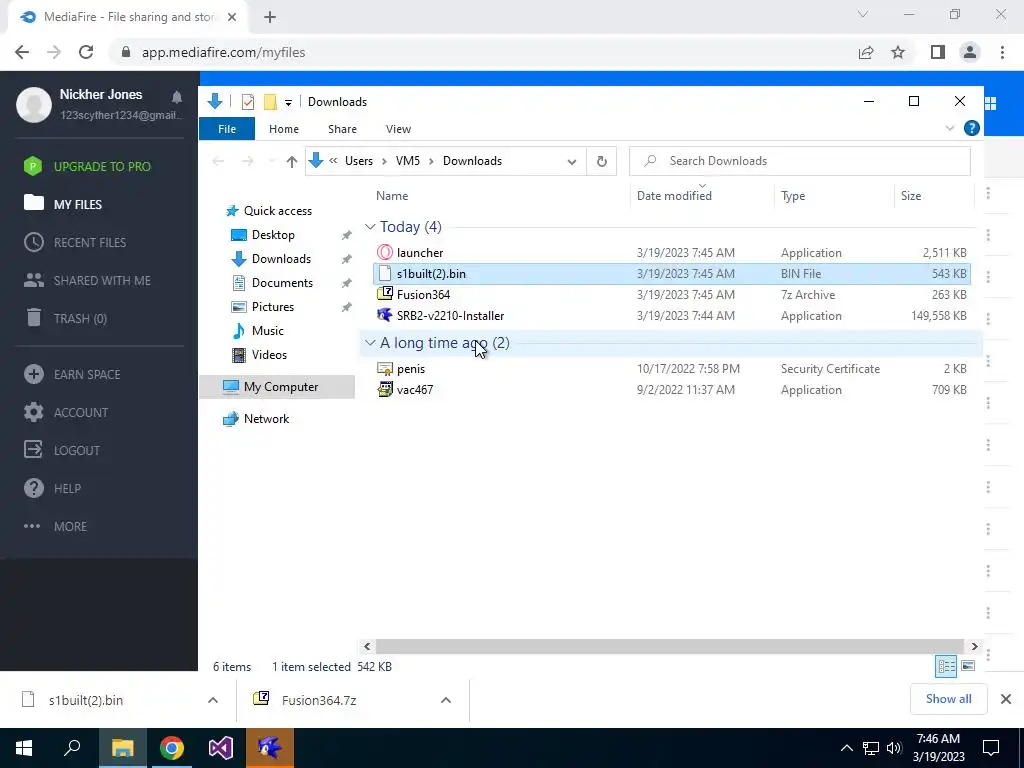Refresh the Downloads folder

[x=601, y=161]
